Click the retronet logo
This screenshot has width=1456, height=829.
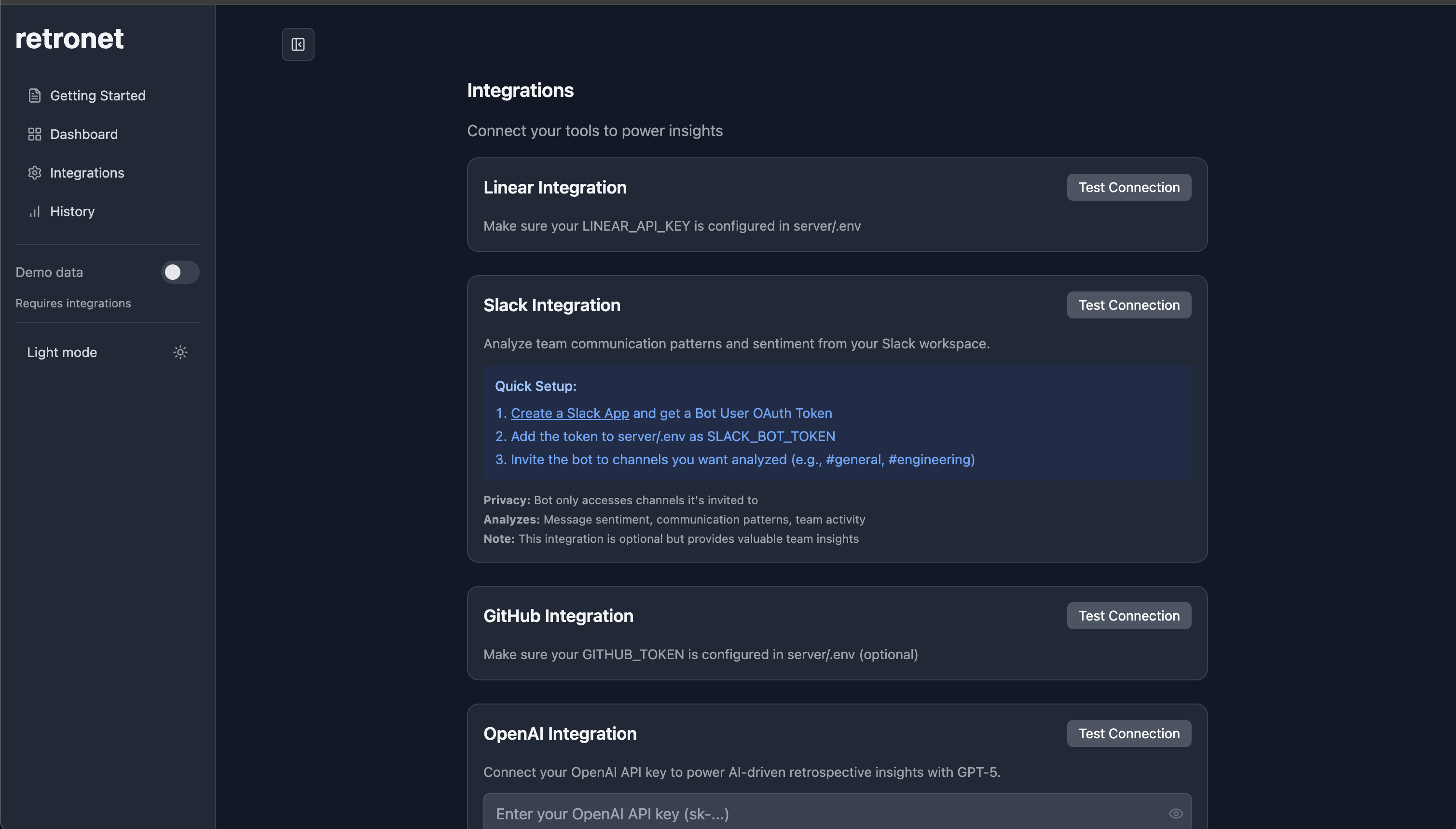pyautogui.click(x=69, y=39)
